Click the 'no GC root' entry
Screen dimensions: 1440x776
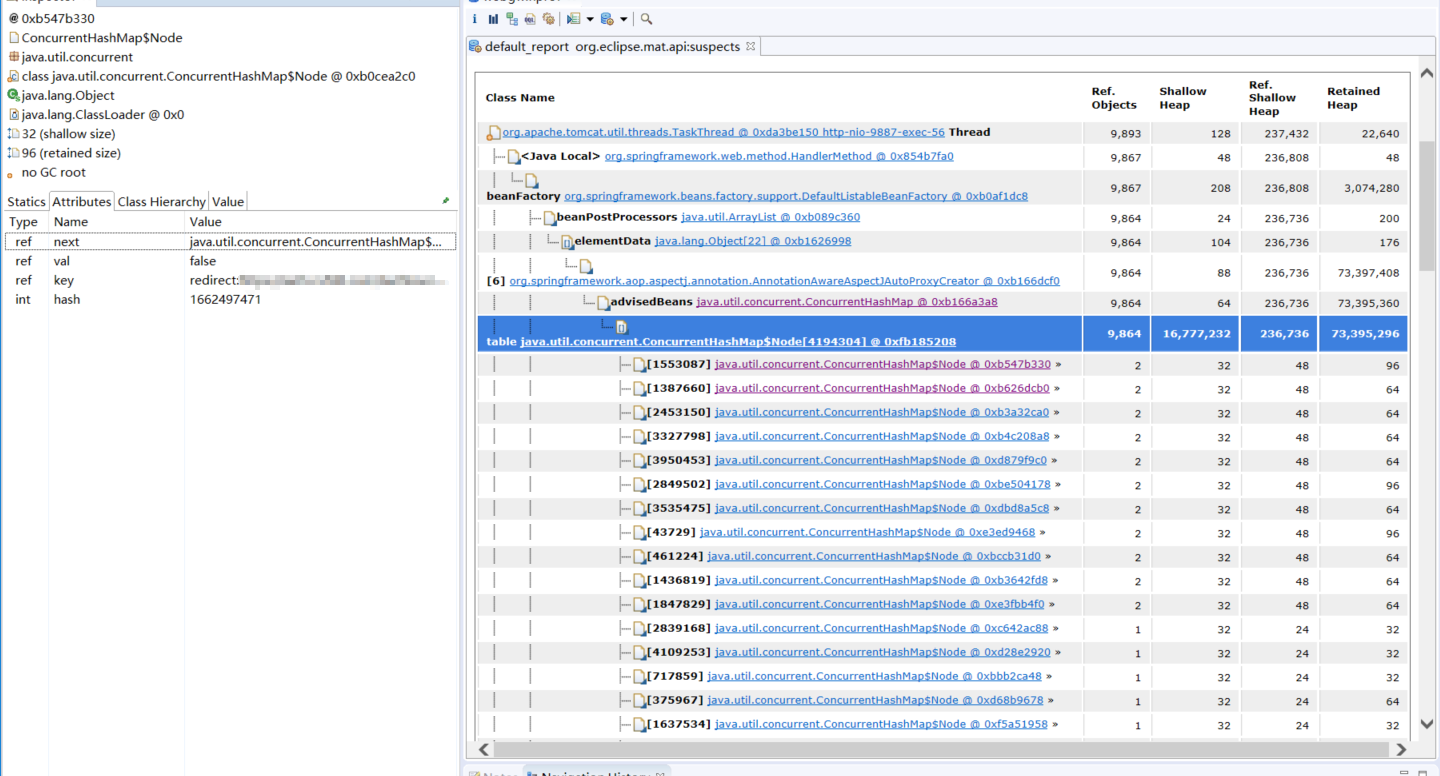pyautogui.click(x=53, y=172)
